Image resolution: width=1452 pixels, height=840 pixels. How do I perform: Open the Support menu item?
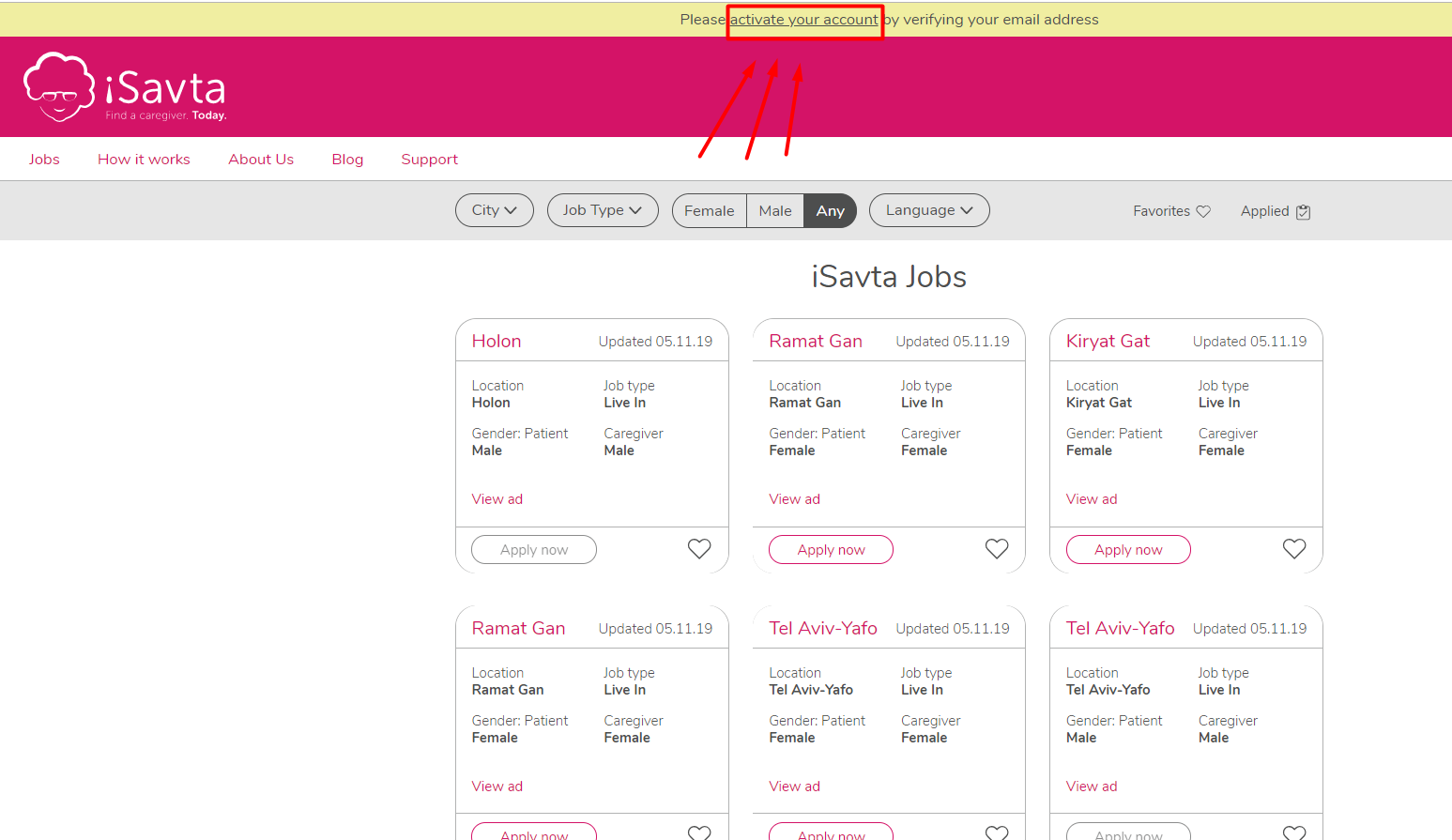point(430,160)
